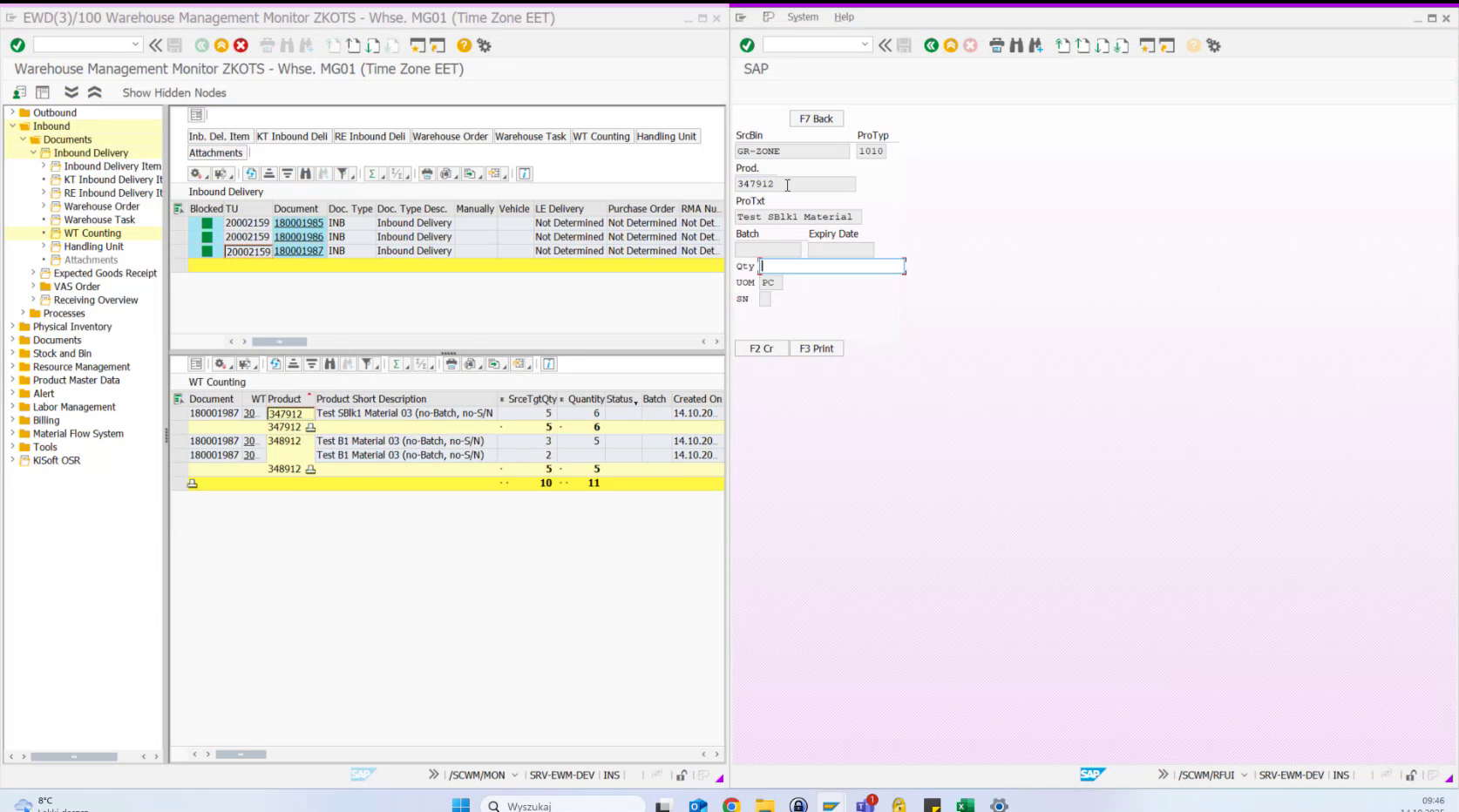Select the green status indicator on row 20002159

[207, 222]
